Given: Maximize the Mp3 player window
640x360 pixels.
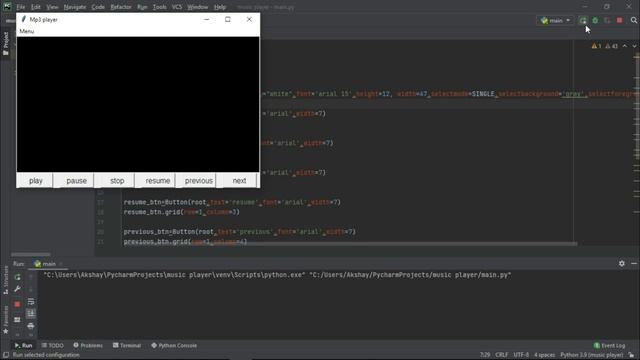Looking at the screenshot, I should 228,19.
